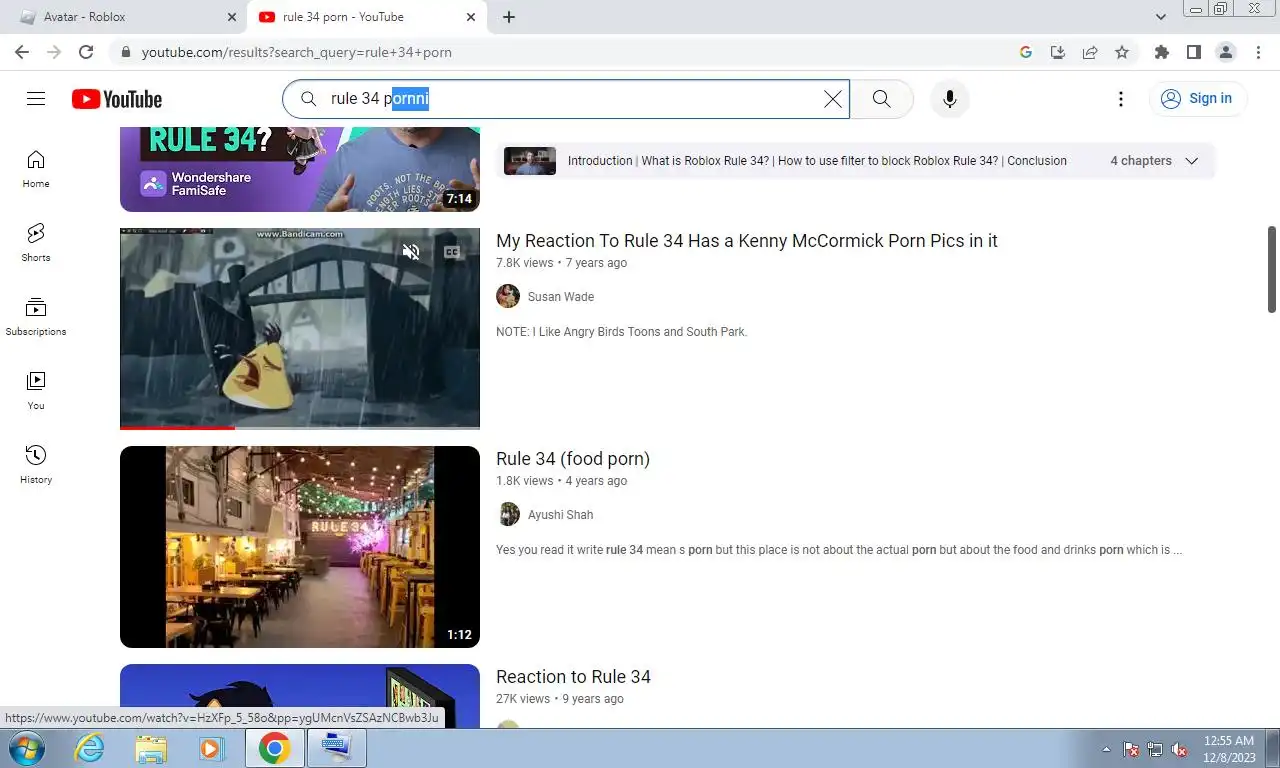This screenshot has width=1280, height=768.
Task: Open a new browser tab
Action: pyautogui.click(x=509, y=17)
